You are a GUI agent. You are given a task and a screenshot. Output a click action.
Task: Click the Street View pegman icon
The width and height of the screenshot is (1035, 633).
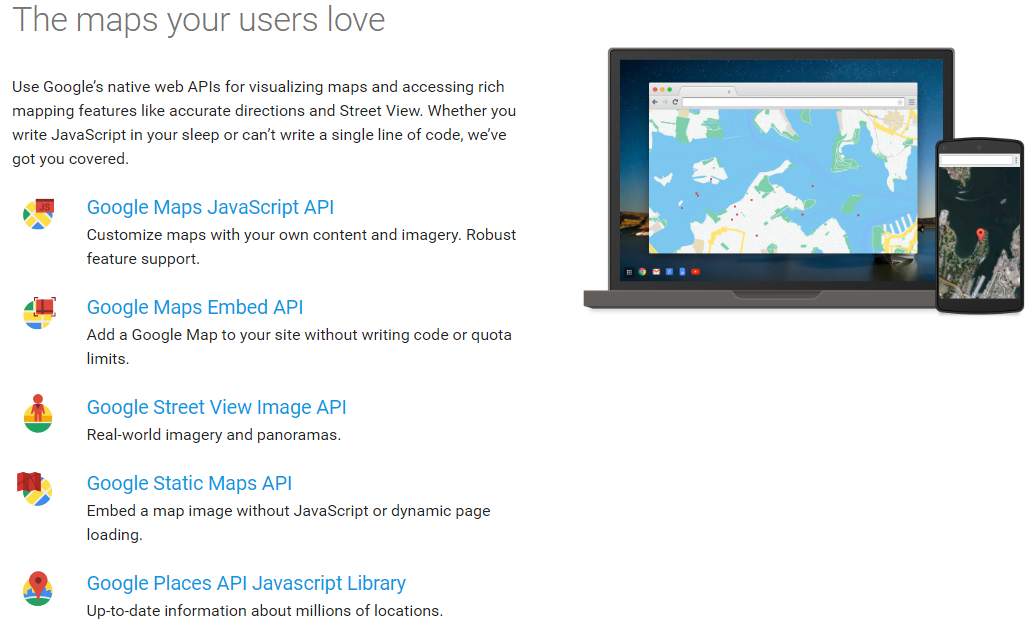point(38,413)
